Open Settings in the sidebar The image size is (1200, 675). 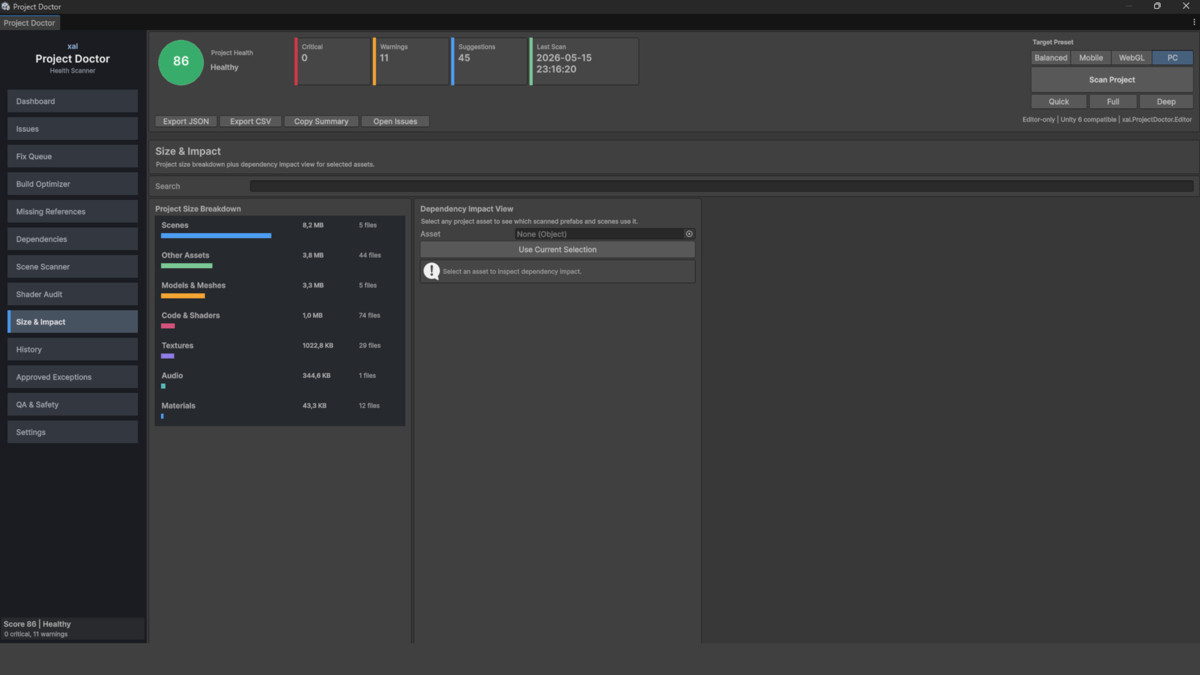point(73,432)
